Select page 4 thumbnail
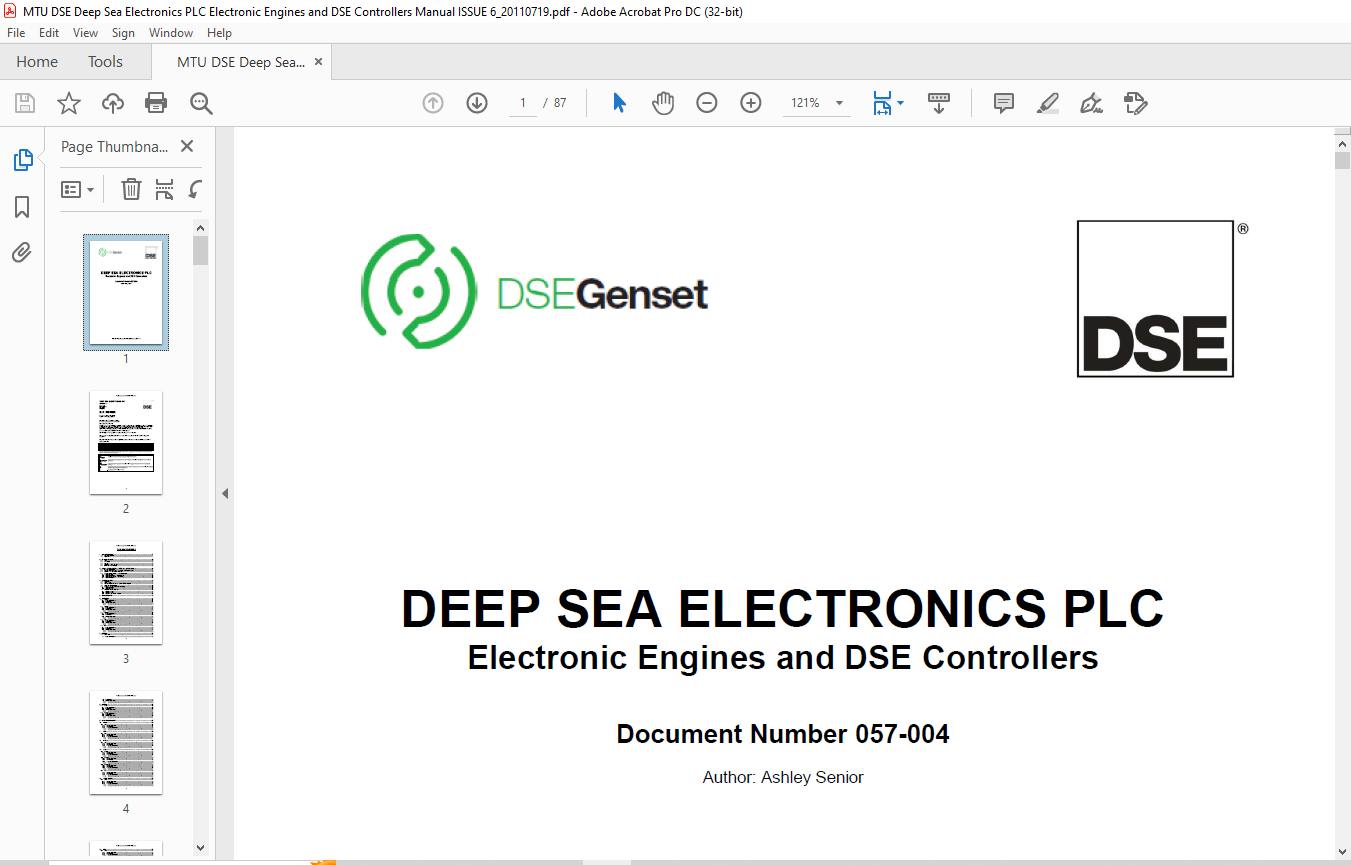 click(126, 742)
